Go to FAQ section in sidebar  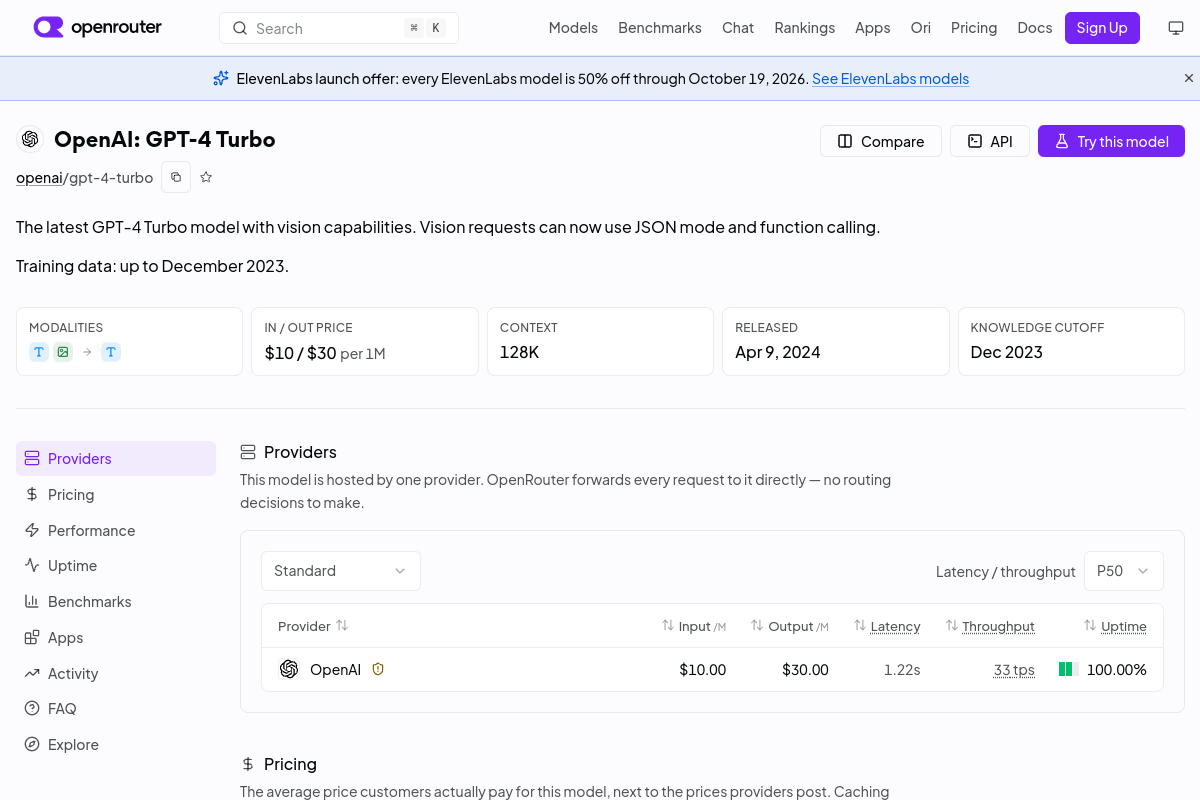(116, 709)
